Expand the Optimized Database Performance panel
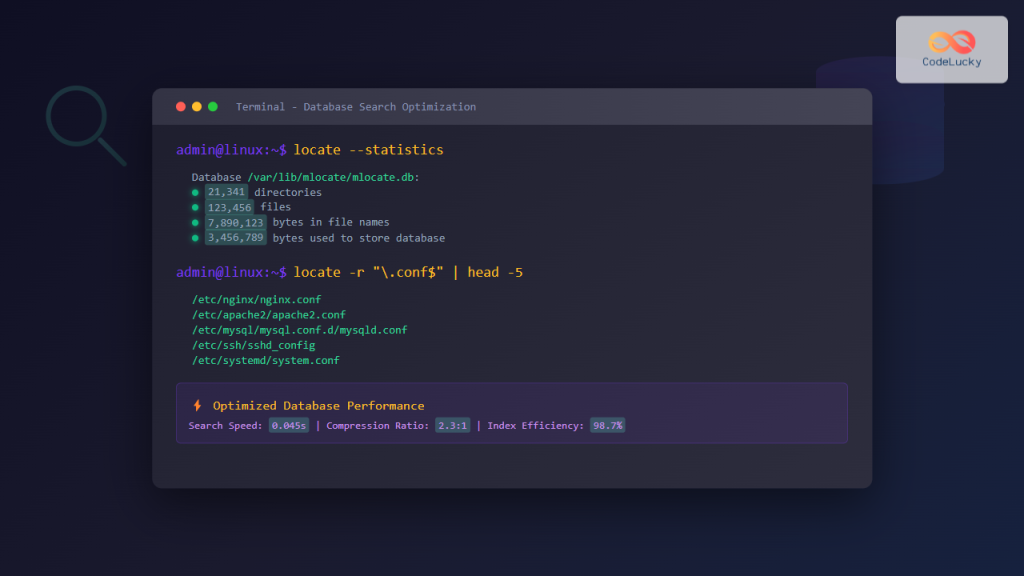 pos(511,413)
